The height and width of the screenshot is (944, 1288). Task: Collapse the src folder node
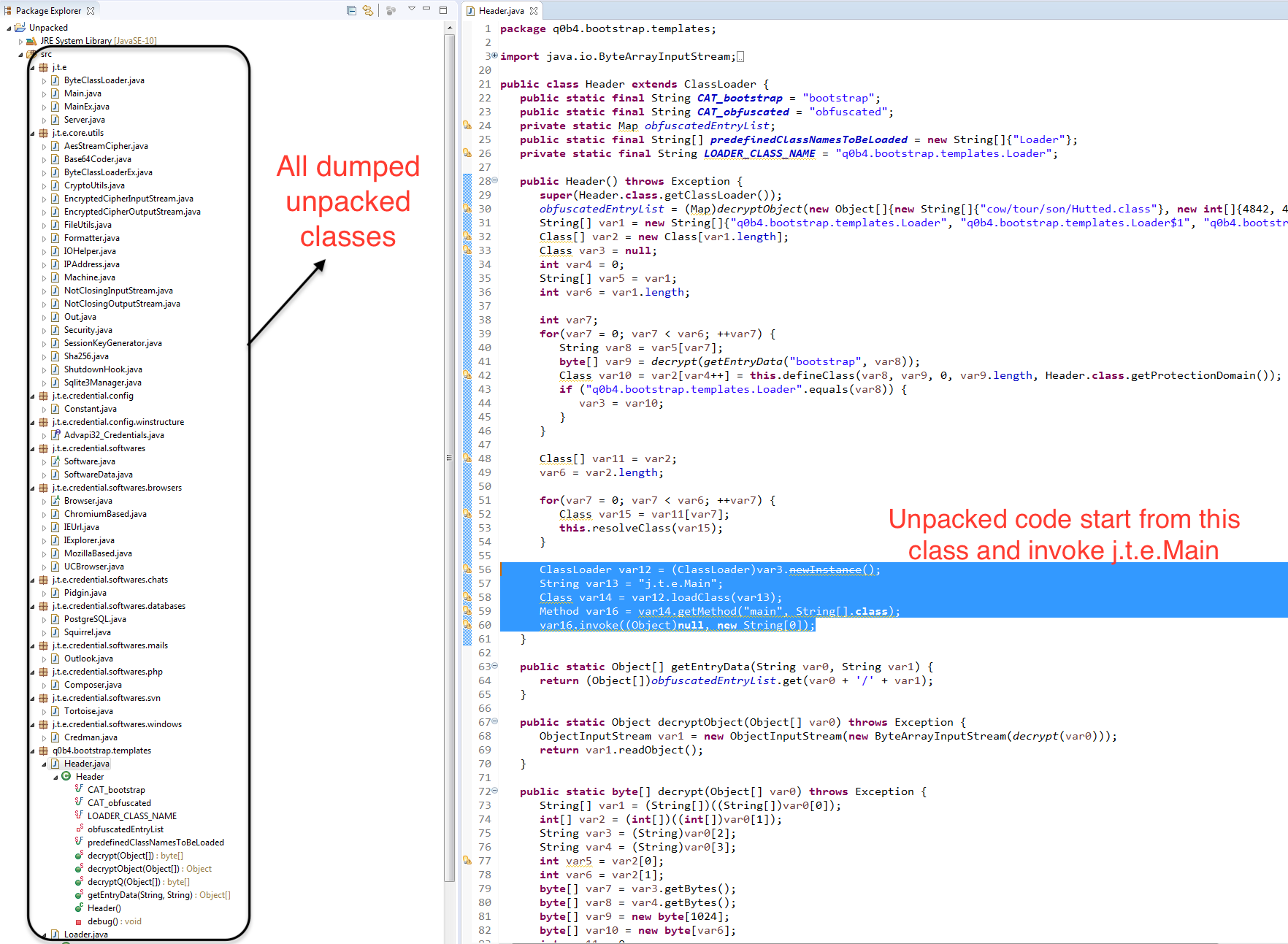click(20, 54)
